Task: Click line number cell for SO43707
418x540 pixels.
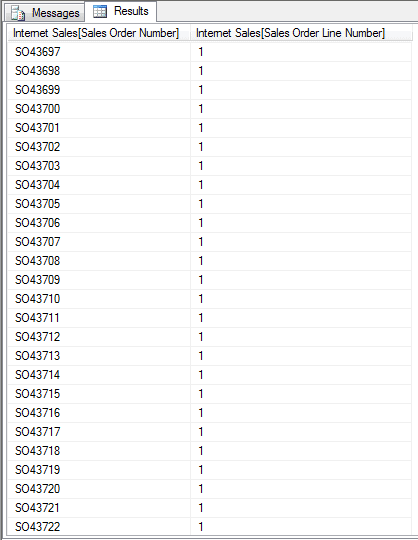Action: click(301, 242)
